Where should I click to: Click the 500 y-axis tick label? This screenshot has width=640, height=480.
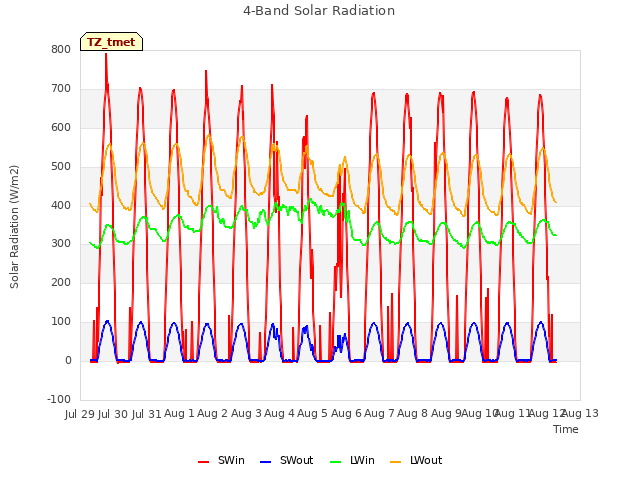coord(61,167)
